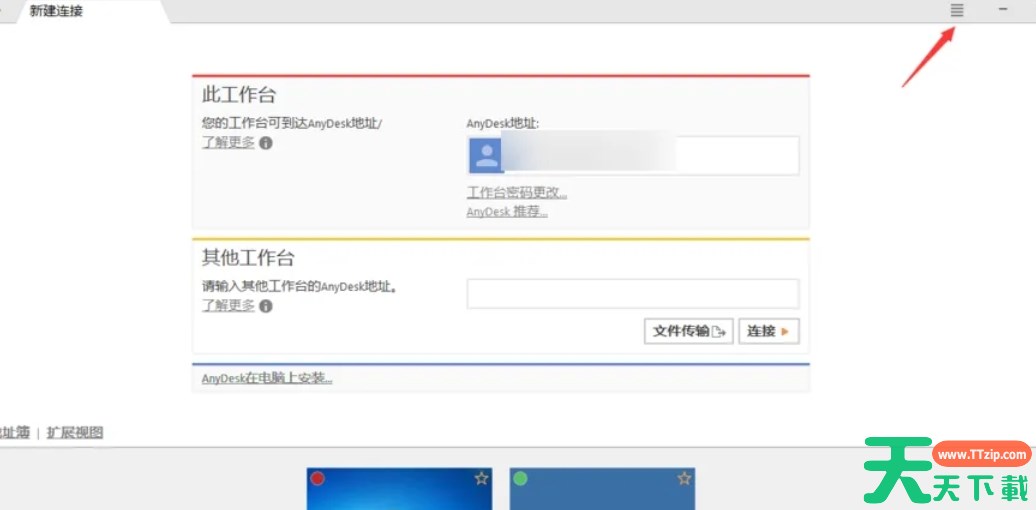Click the green status dot on second thumbnail
Screen dimensions: 1036x510
pos(520,479)
